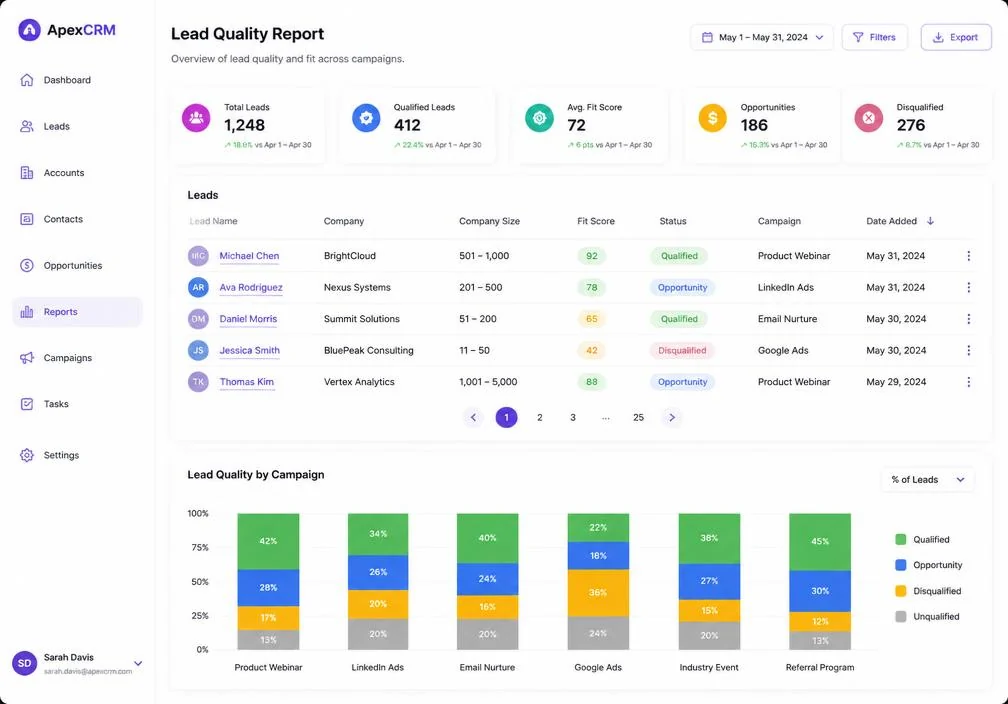The width and height of the screenshot is (1008, 704).
Task: Jump to page 25
Action: click(638, 417)
